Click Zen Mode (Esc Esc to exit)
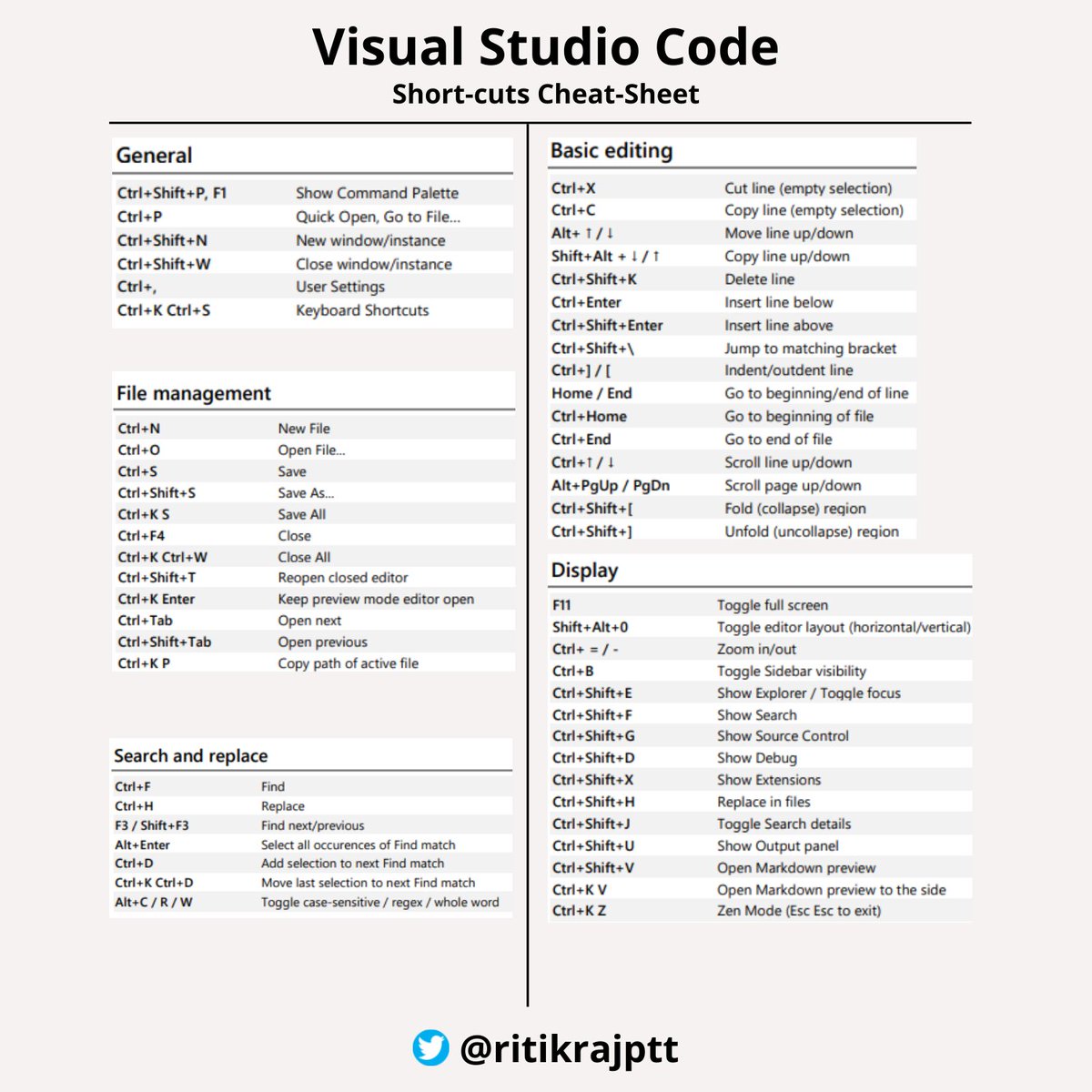The image size is (1092, 1092). (x=799, y=911)
